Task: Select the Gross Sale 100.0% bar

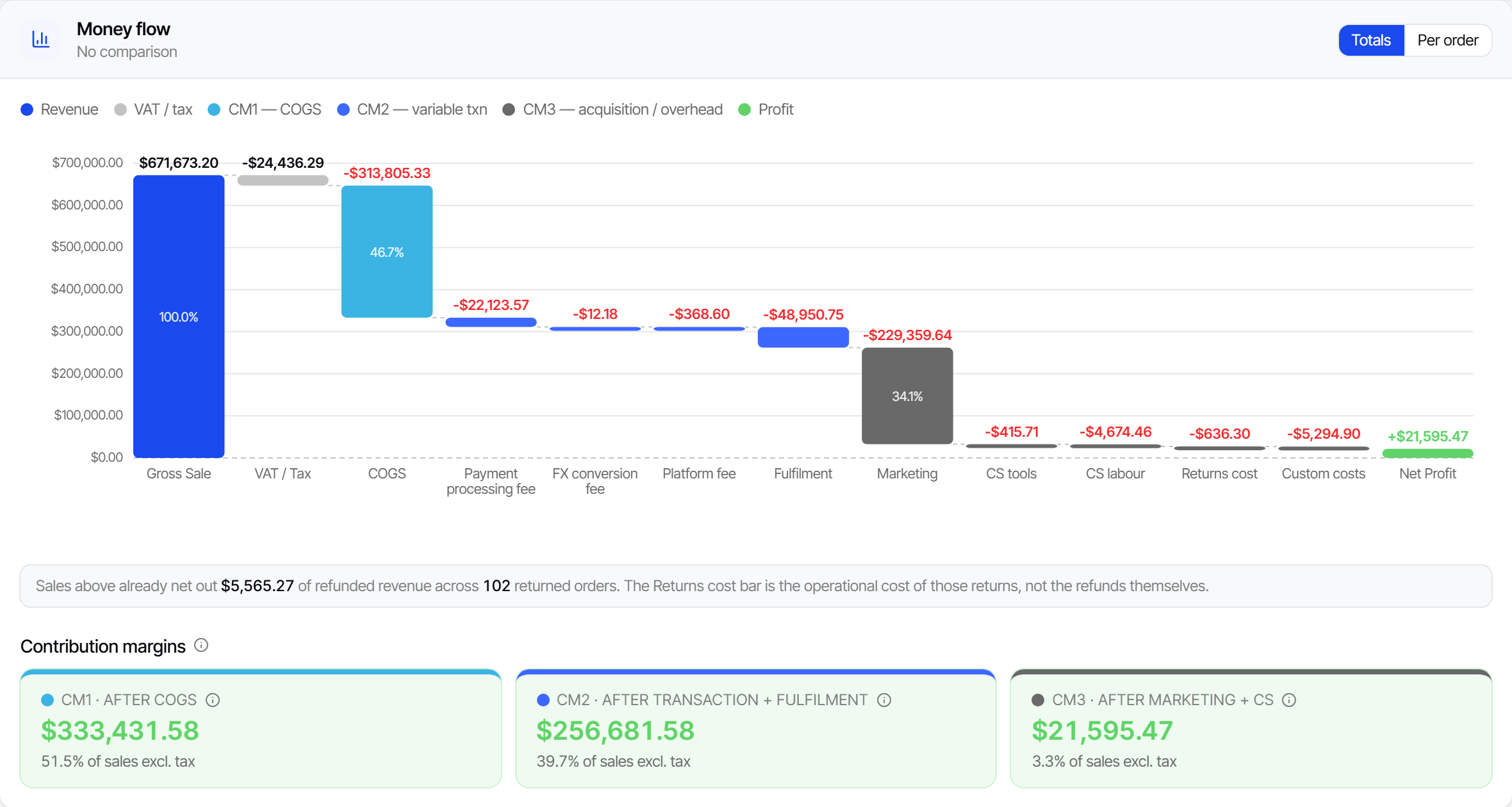Action: [179, 316]
